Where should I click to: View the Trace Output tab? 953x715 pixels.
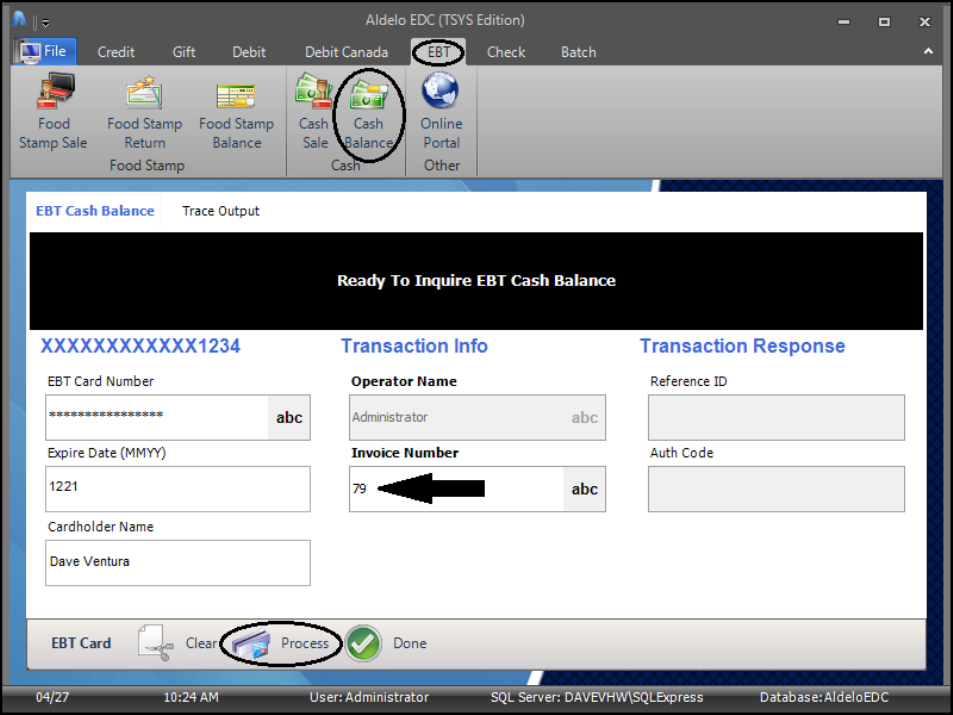[x=221, y=211]
